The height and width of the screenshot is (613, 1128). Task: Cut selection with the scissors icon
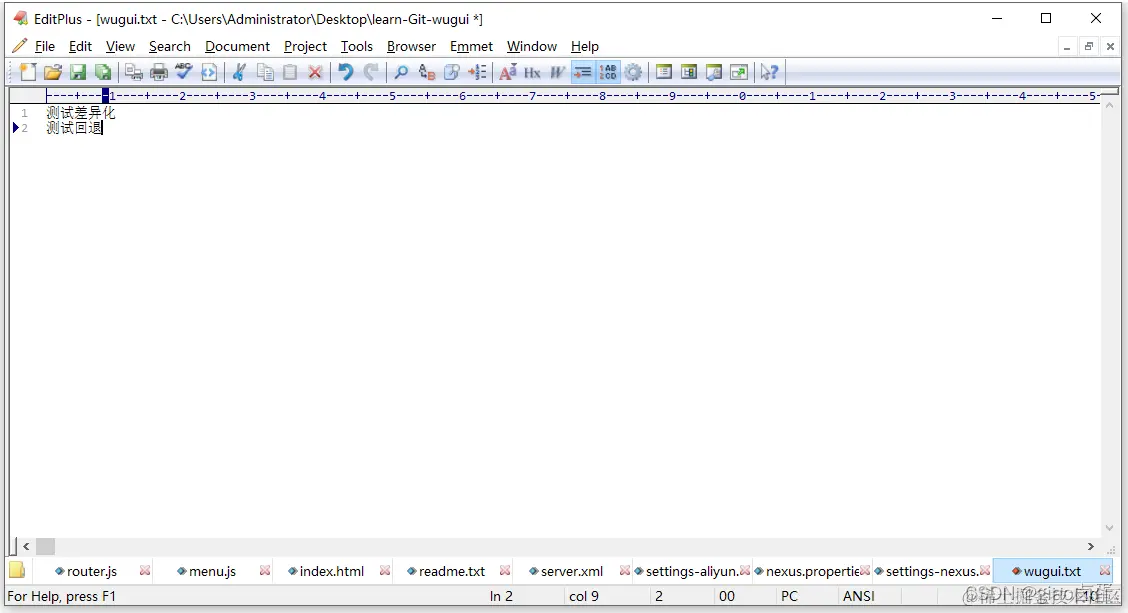pyautogui.click(x=240, y=72)
